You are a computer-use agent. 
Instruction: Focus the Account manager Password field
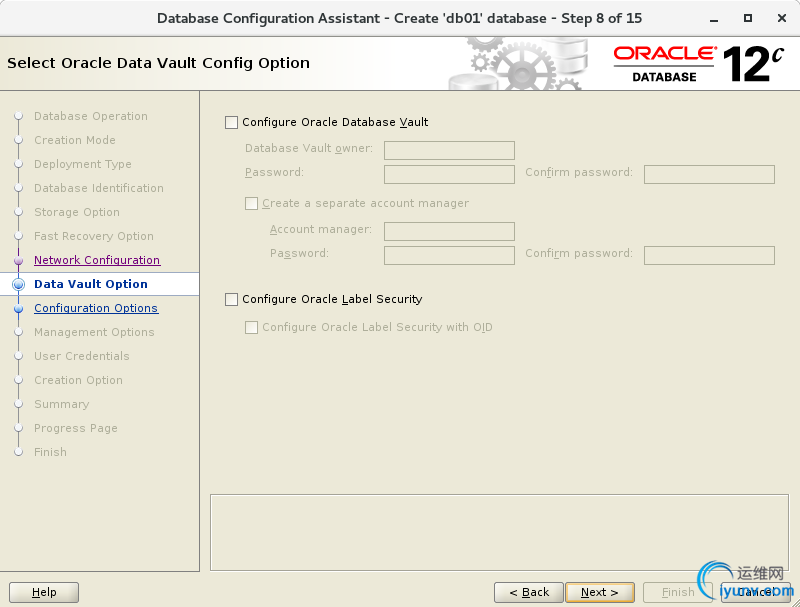[x=449, y=256]
